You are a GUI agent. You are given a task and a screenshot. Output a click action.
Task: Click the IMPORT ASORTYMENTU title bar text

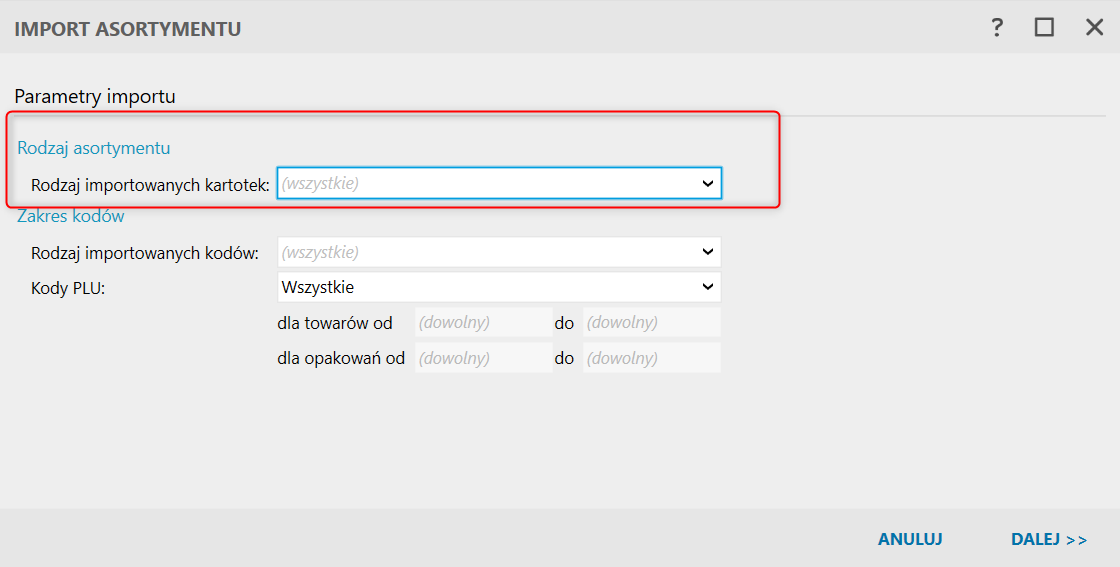128,29
